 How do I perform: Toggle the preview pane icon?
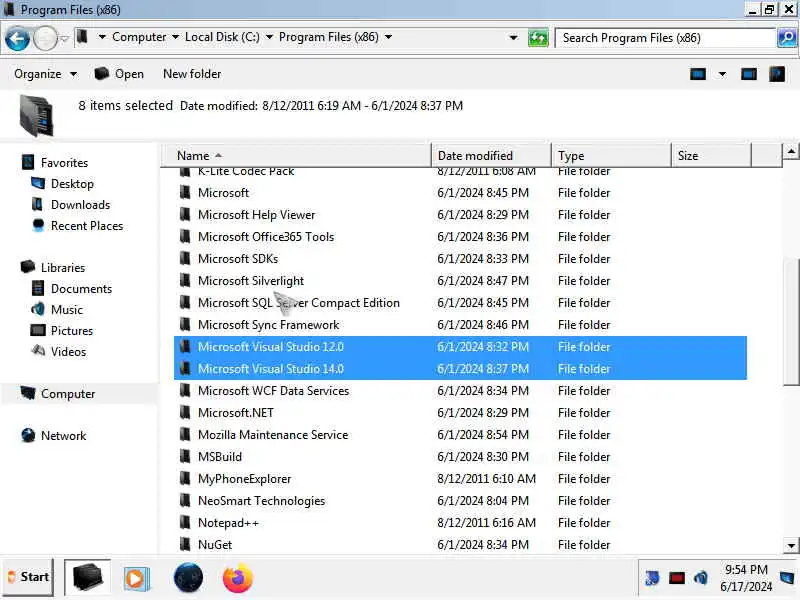[x=748, y=74]
